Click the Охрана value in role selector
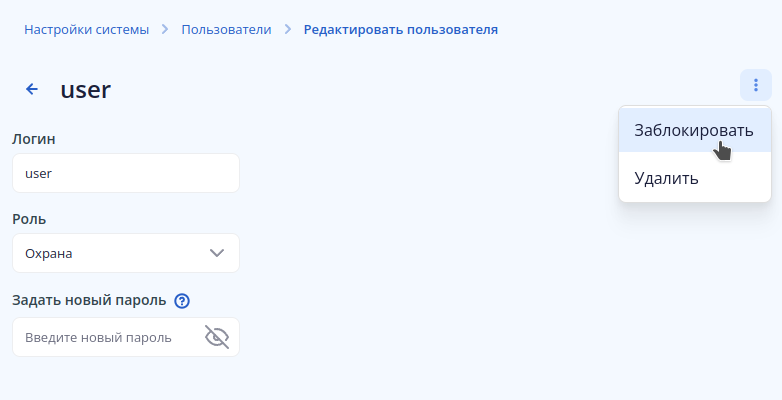 point(49,254)
